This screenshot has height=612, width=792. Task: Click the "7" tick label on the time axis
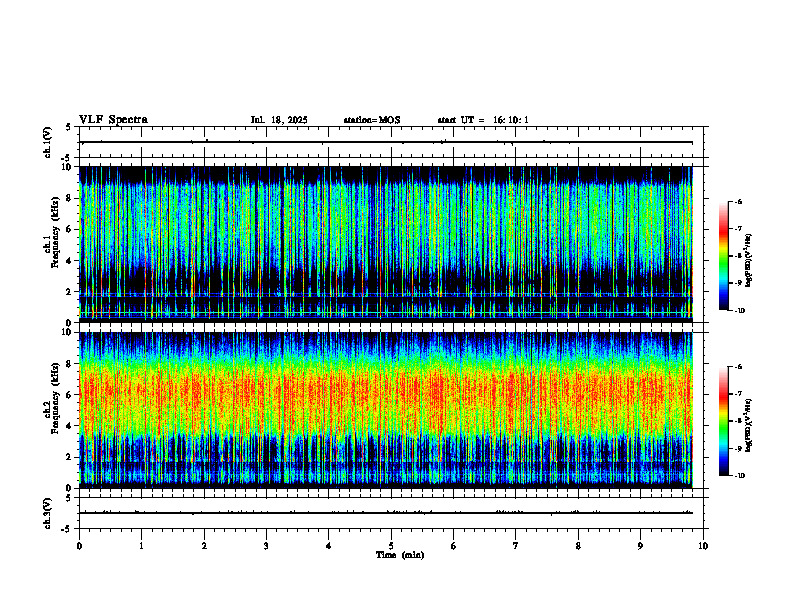point(516,546)
